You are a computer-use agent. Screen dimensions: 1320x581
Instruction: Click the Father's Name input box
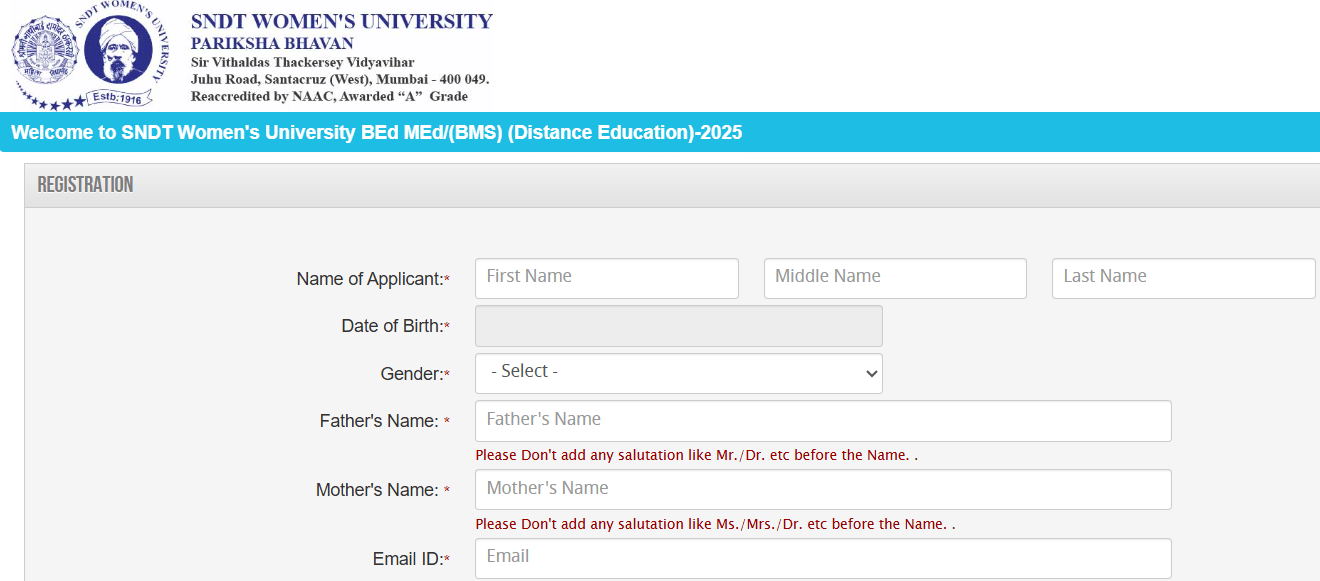pyautogui.click(x=822, y=420)
